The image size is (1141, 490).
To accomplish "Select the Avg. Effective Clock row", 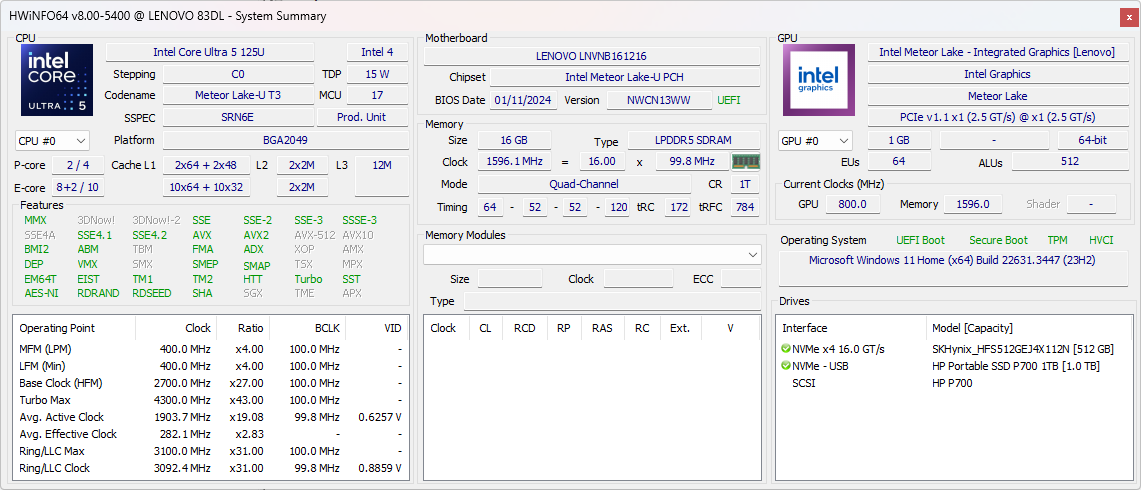I will click(x=211, y=434).
